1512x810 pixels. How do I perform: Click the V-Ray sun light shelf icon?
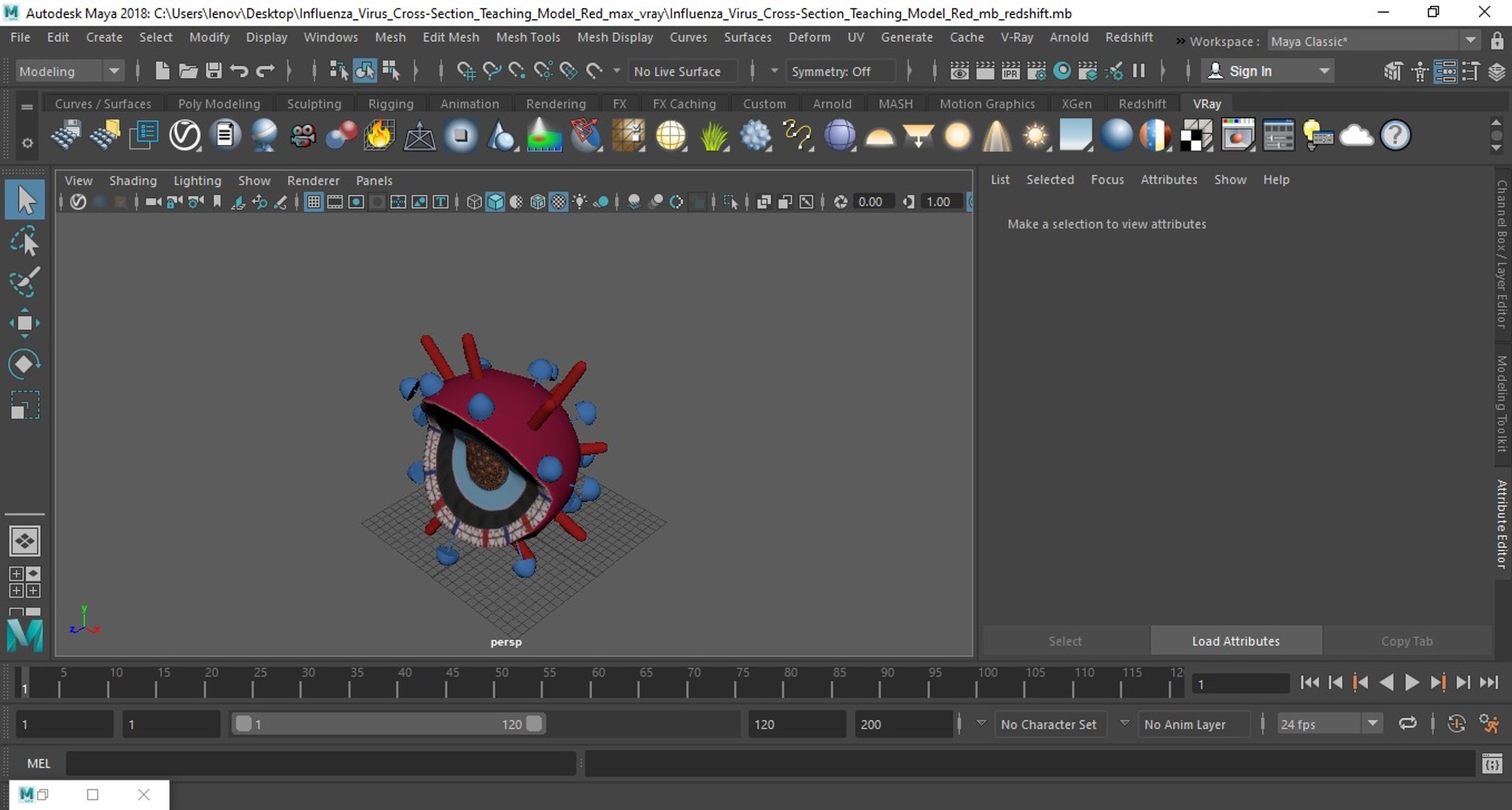click(x=1036, y=136)
